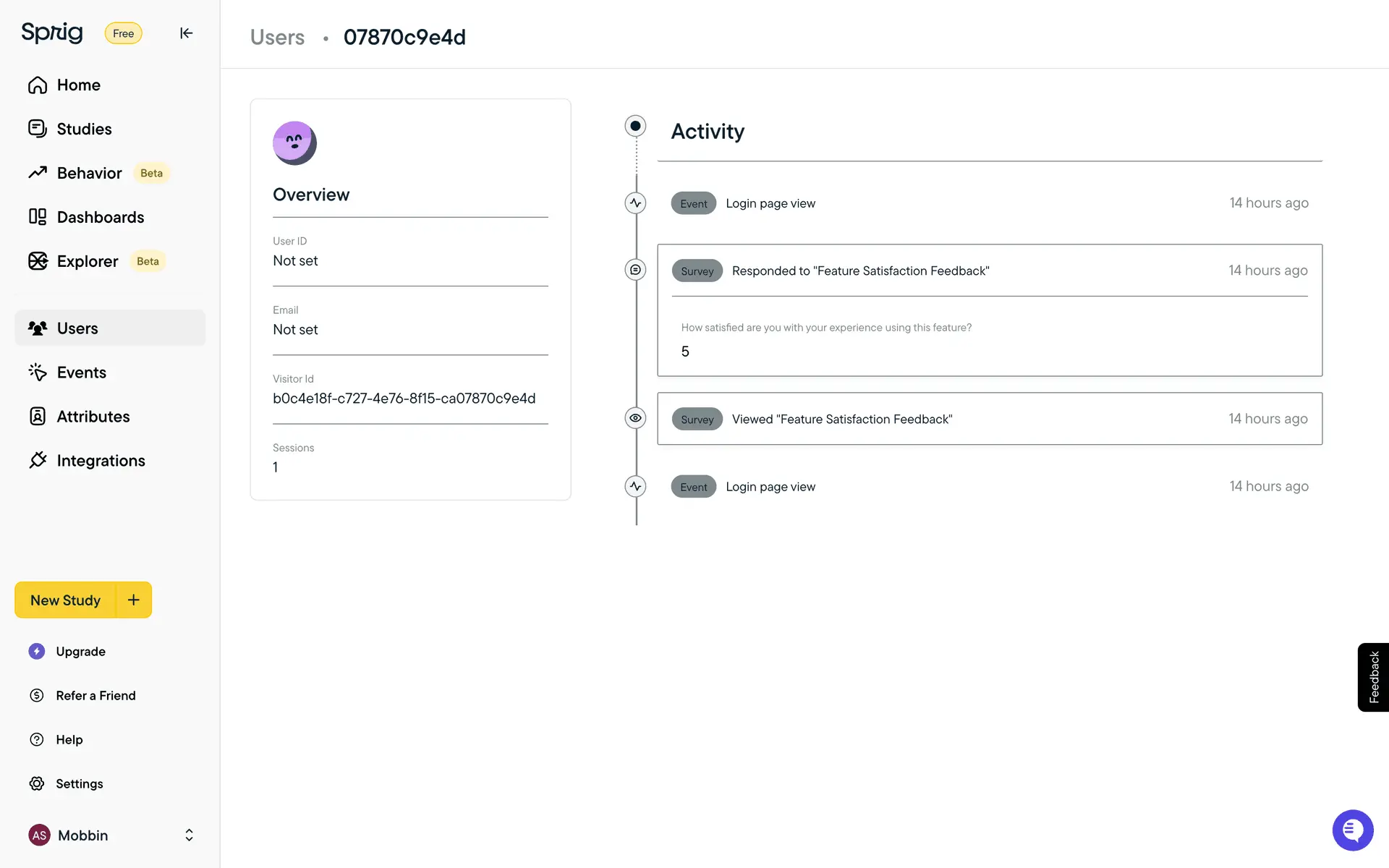Open Integrations from the sidebar
The height and width of the screenshot is (868, 1389).
pyautogui.click(x=101, y=461)
